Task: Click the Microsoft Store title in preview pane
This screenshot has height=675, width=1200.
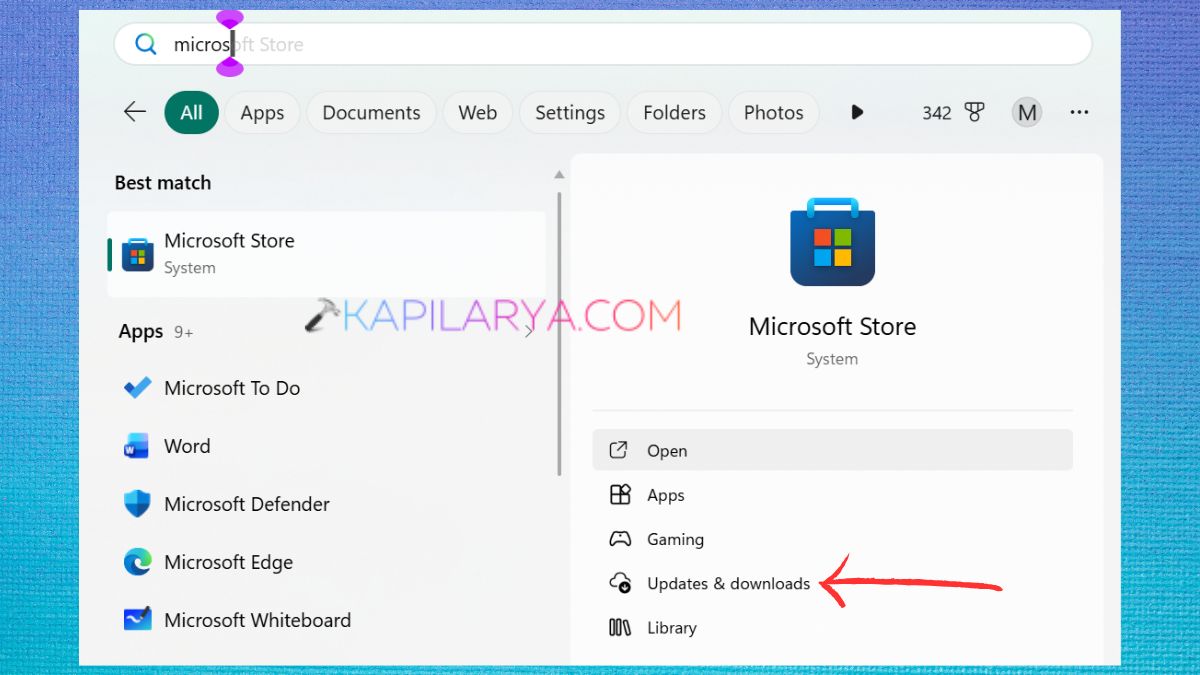Action: coord(832,327)
